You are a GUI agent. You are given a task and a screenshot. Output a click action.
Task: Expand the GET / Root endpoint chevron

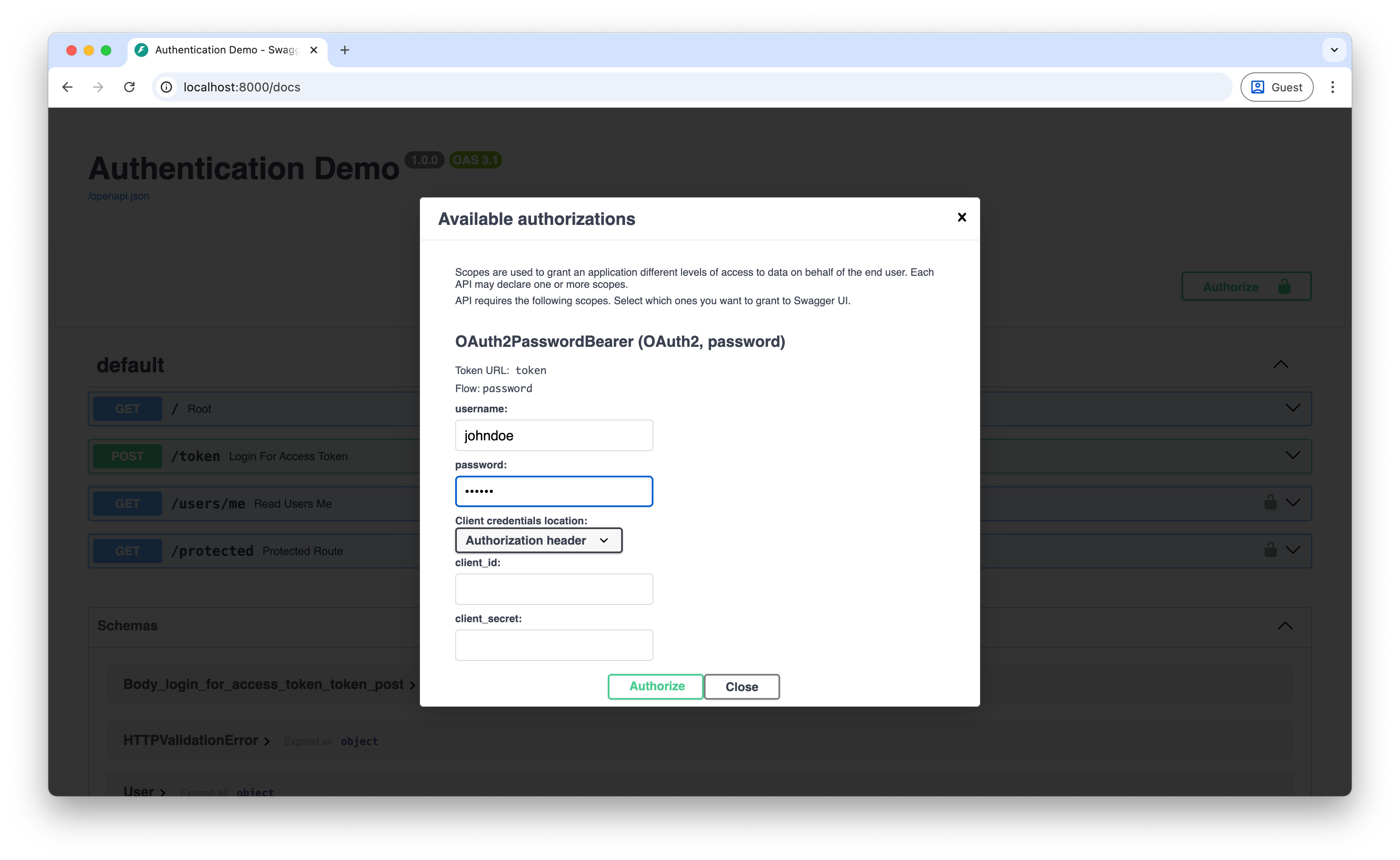tap(1293, 408)
